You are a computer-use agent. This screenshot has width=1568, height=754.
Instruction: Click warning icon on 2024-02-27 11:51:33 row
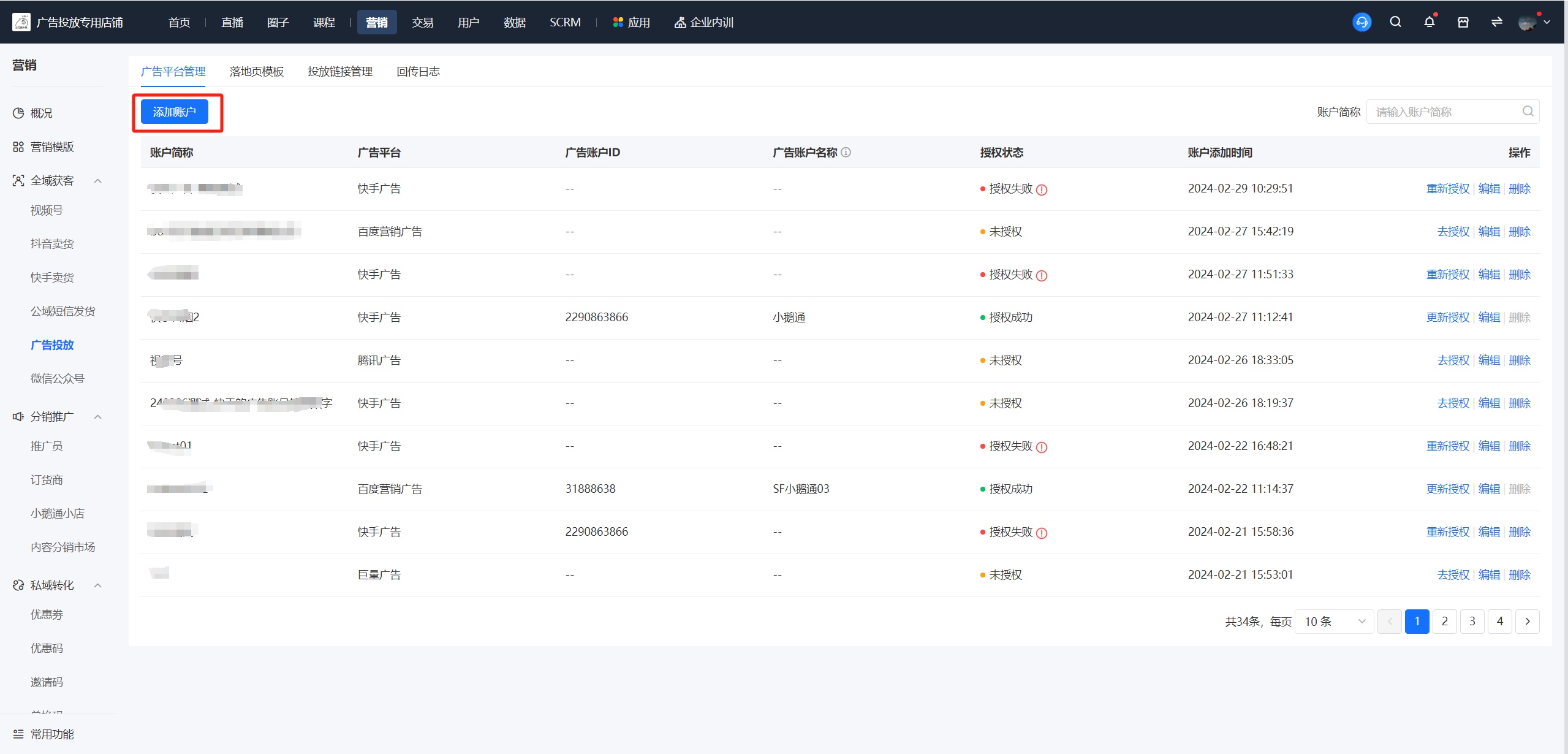pos(1042,275)
